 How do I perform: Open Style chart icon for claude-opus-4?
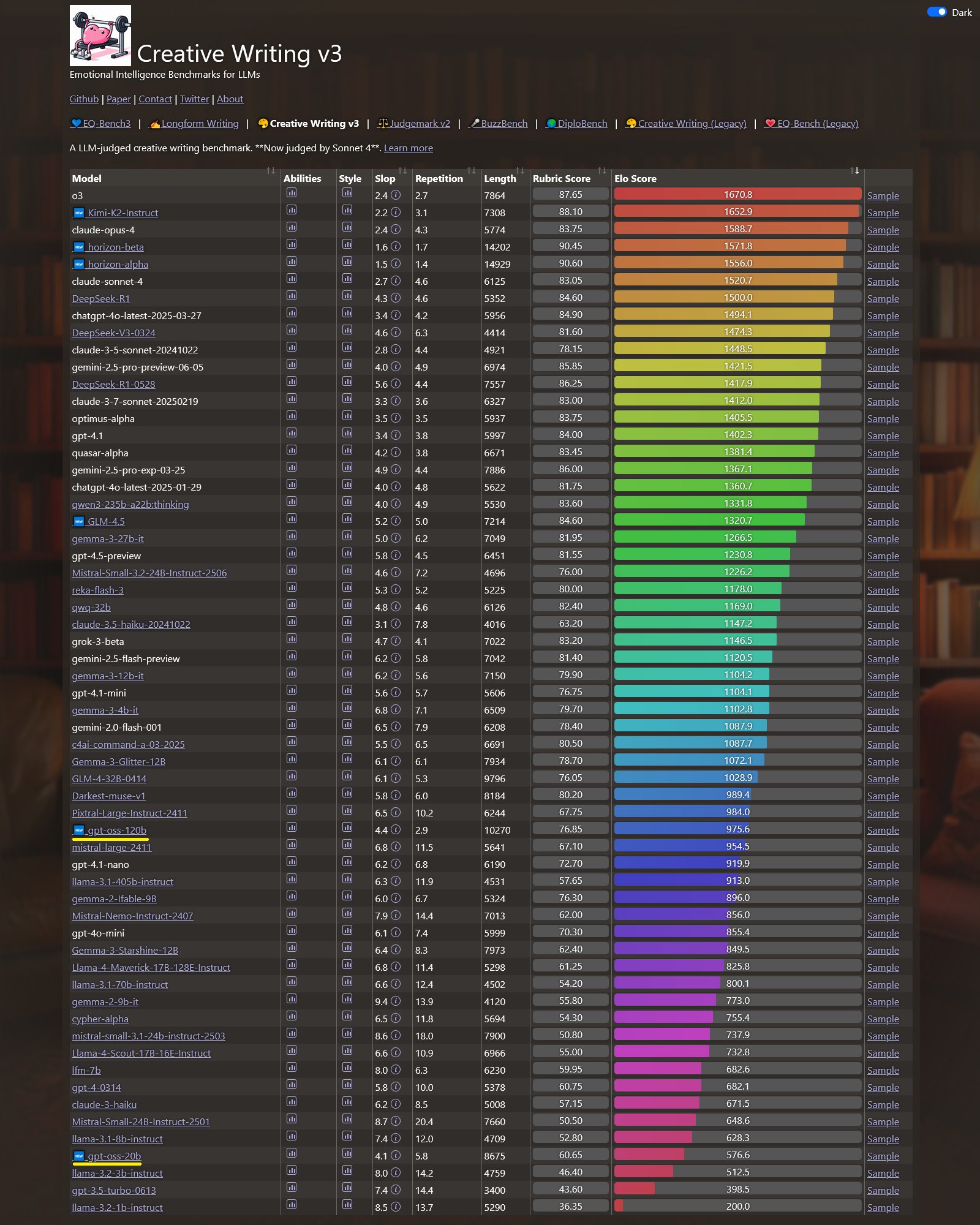pos(347,227)
